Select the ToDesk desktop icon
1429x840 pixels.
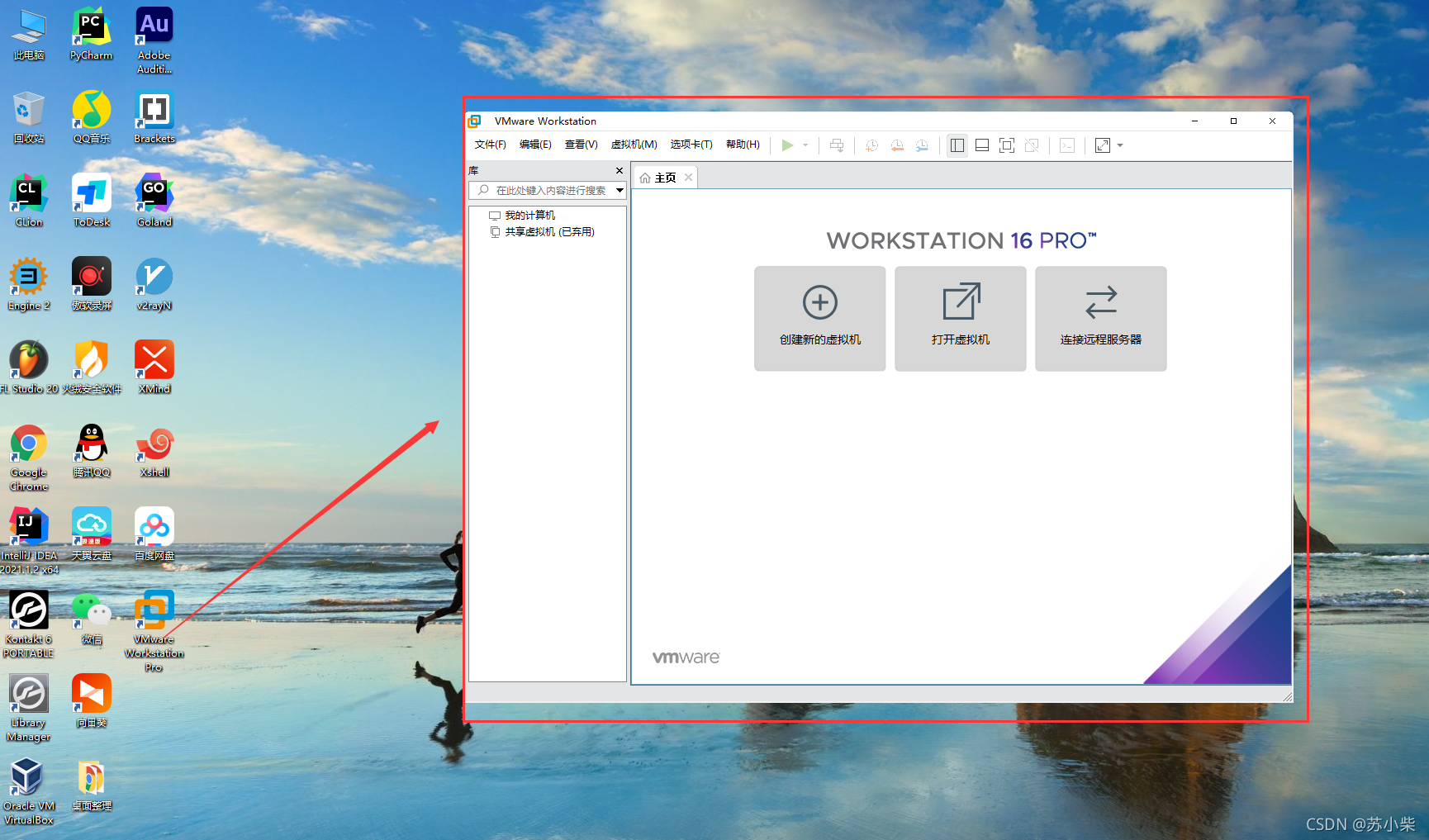coord(91,202)
